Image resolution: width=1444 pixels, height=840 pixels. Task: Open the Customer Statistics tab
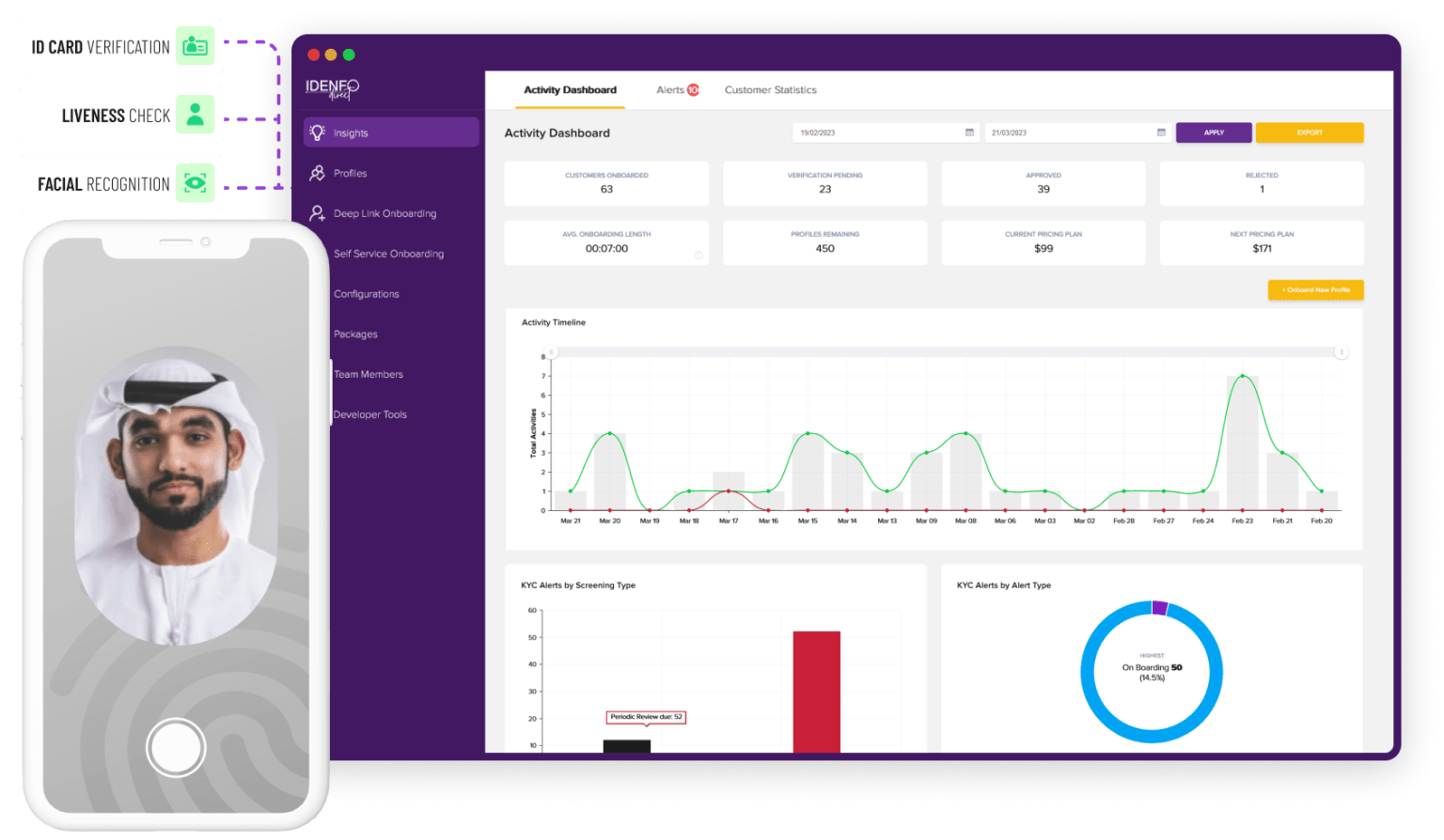[770, 89]
